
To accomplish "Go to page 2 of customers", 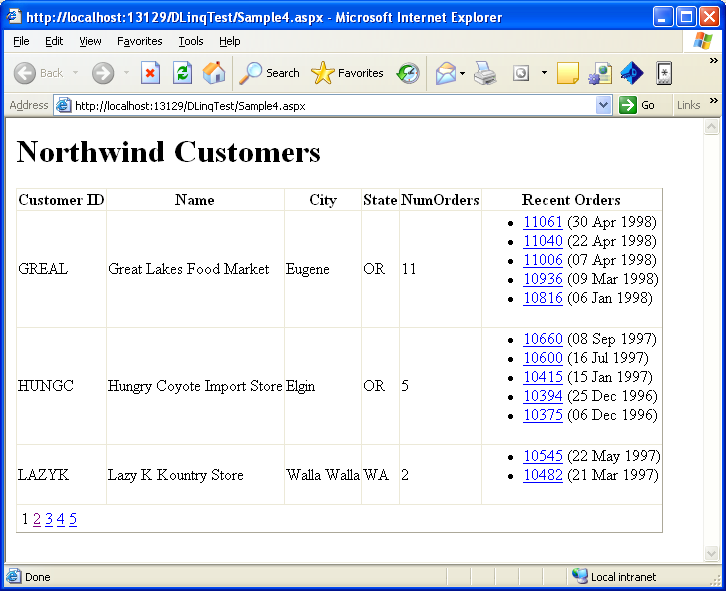I will click(x=37, y=519).
